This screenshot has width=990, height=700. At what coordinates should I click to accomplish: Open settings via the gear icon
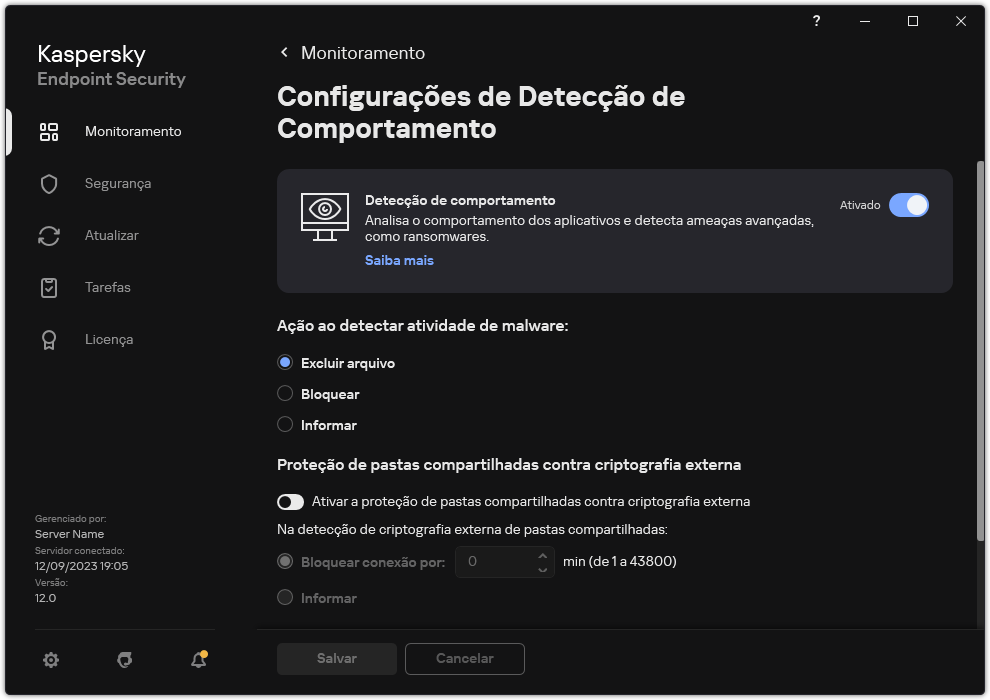[x=50, y=660]
